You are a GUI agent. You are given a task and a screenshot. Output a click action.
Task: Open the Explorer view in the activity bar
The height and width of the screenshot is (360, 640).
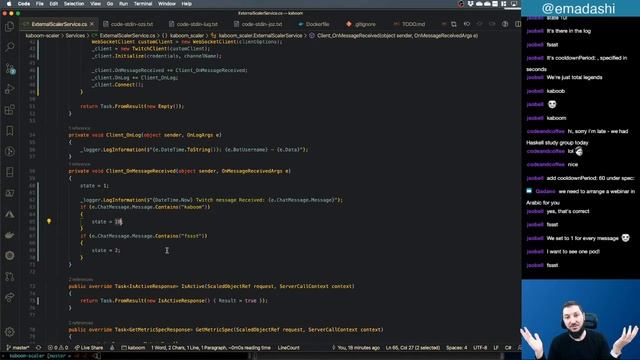pyautogui.click(x=9, y=27)
